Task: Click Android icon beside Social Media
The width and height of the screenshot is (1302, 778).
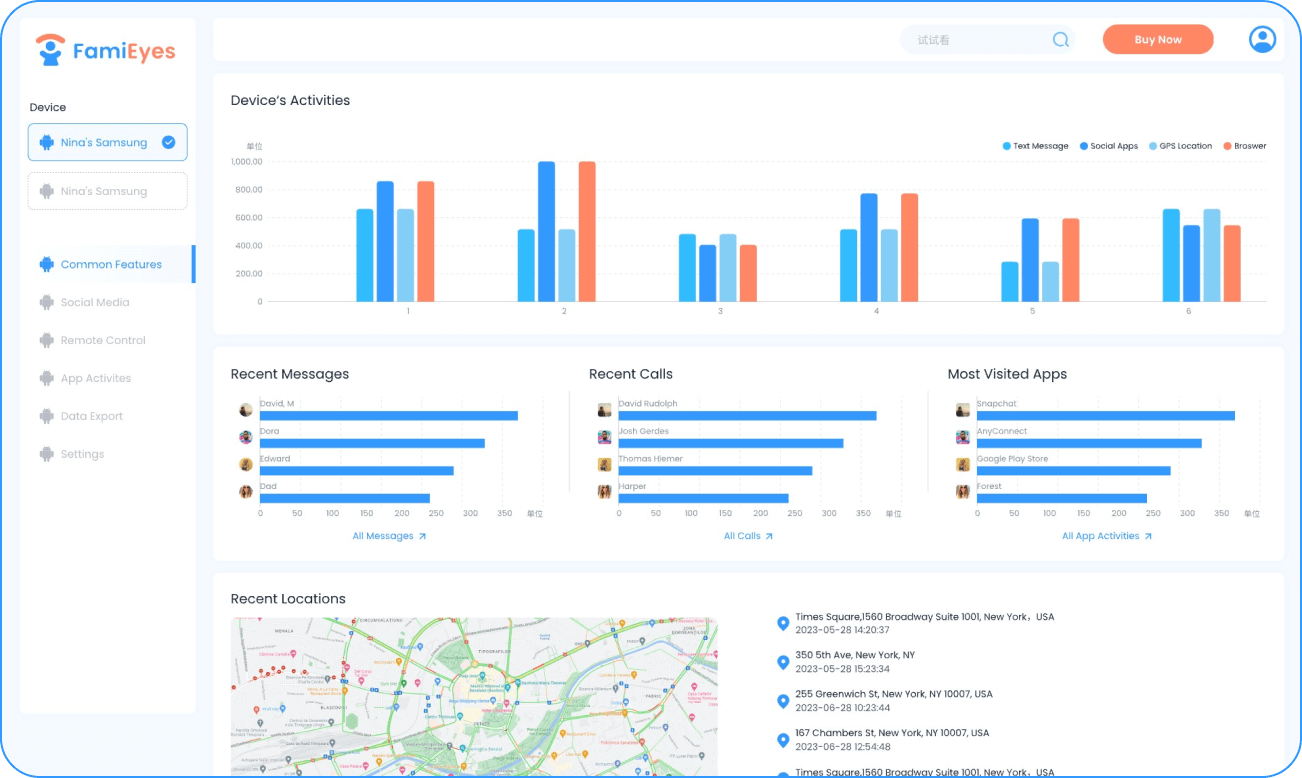Action: click(46, 302)
